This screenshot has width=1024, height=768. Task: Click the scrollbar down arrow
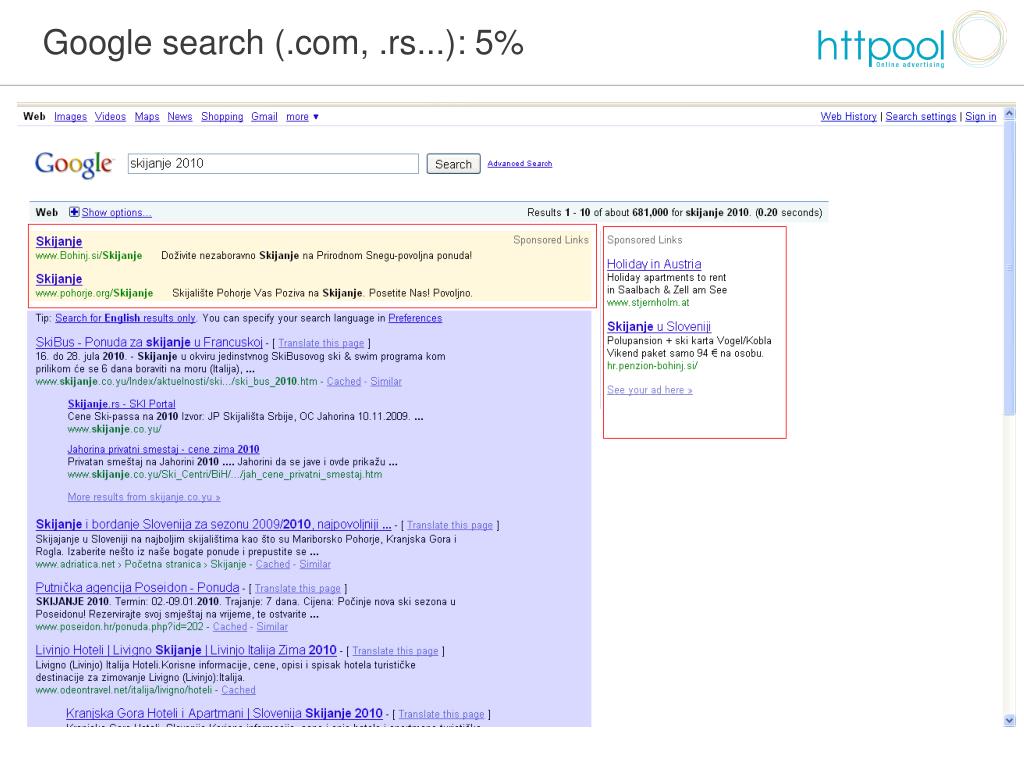pyautogui.click(x=1009, y=720)
